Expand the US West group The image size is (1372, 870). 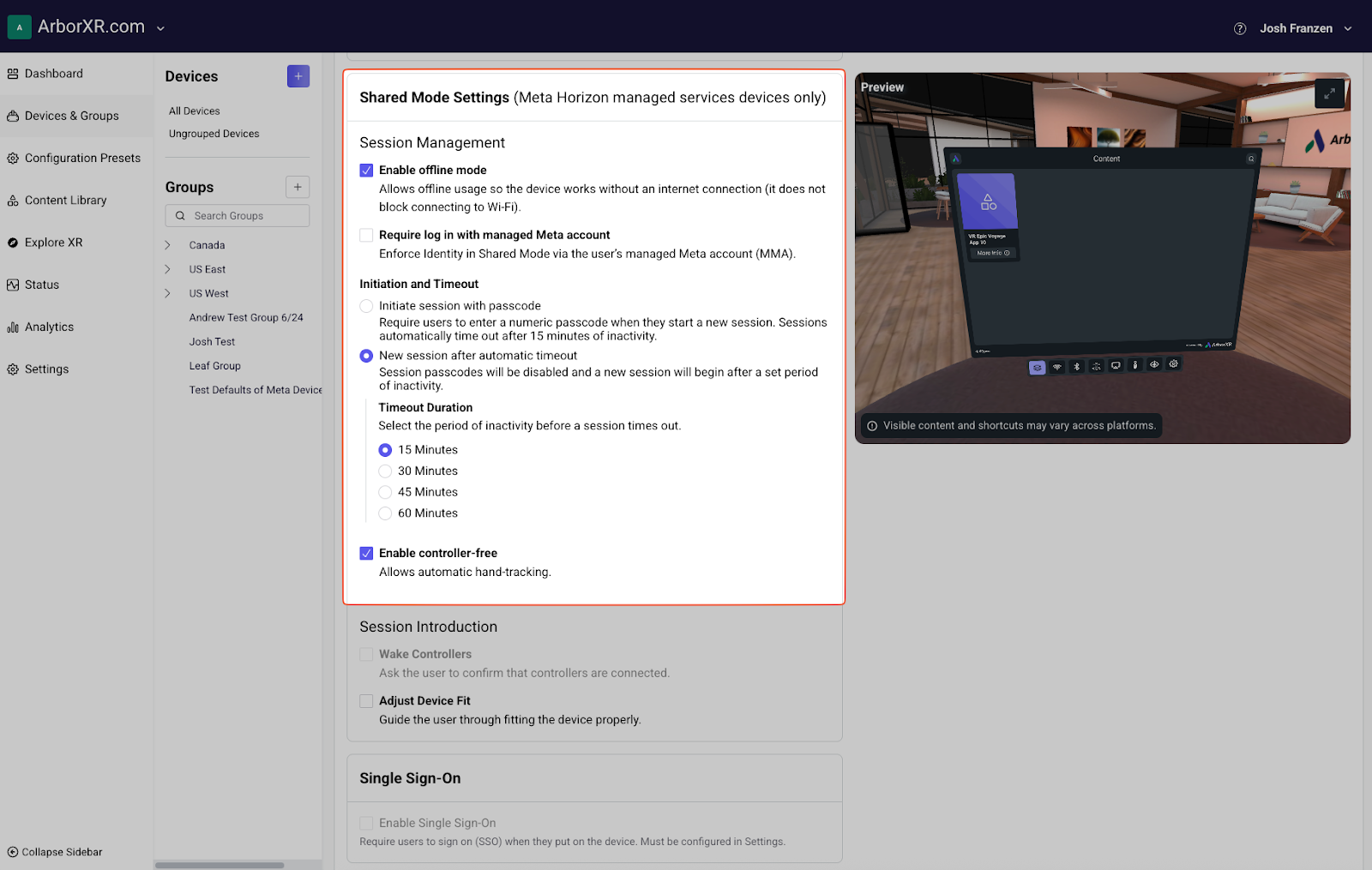pos(168,293)
